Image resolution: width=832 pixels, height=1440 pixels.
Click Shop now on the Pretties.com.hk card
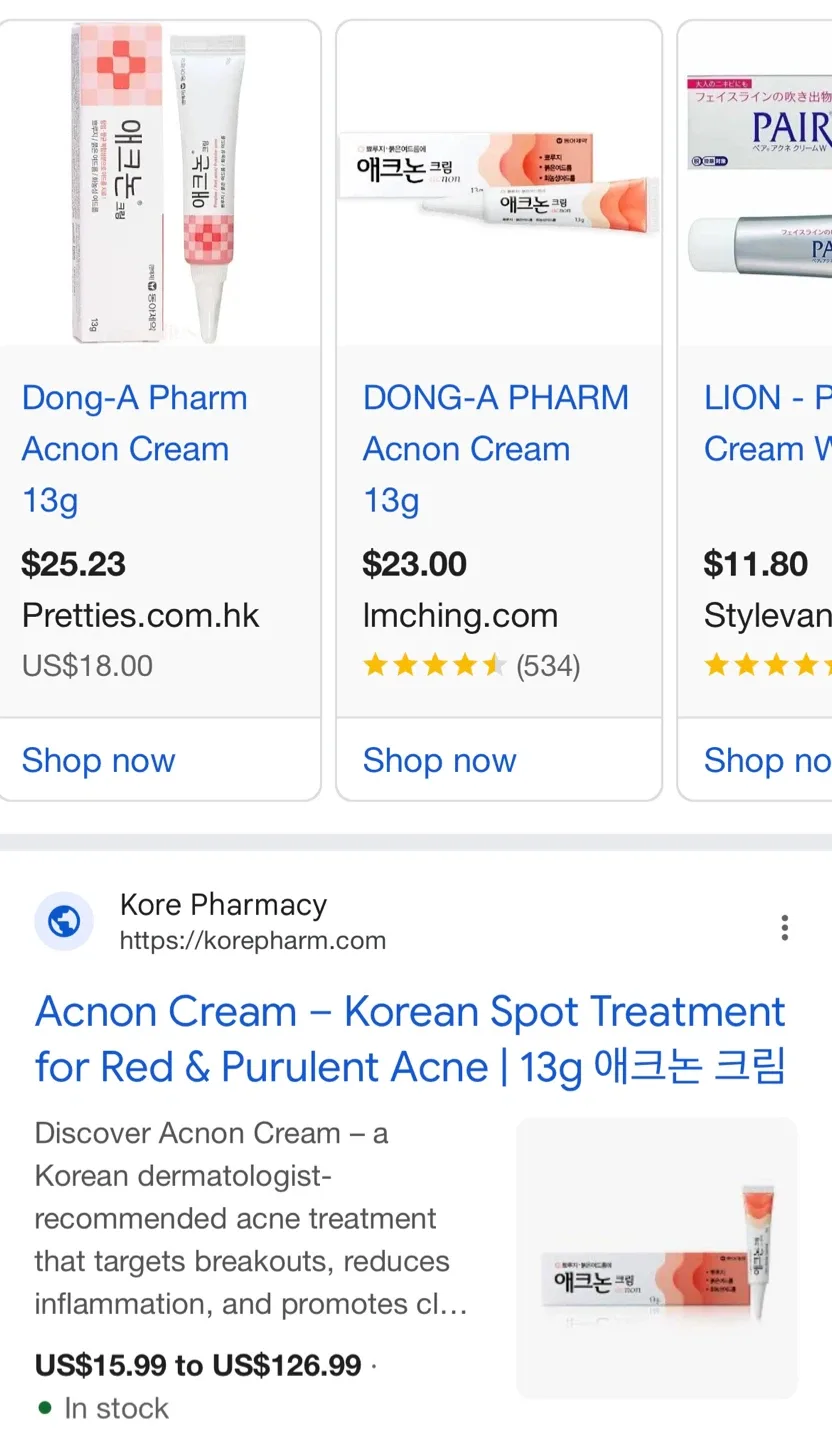98,761
